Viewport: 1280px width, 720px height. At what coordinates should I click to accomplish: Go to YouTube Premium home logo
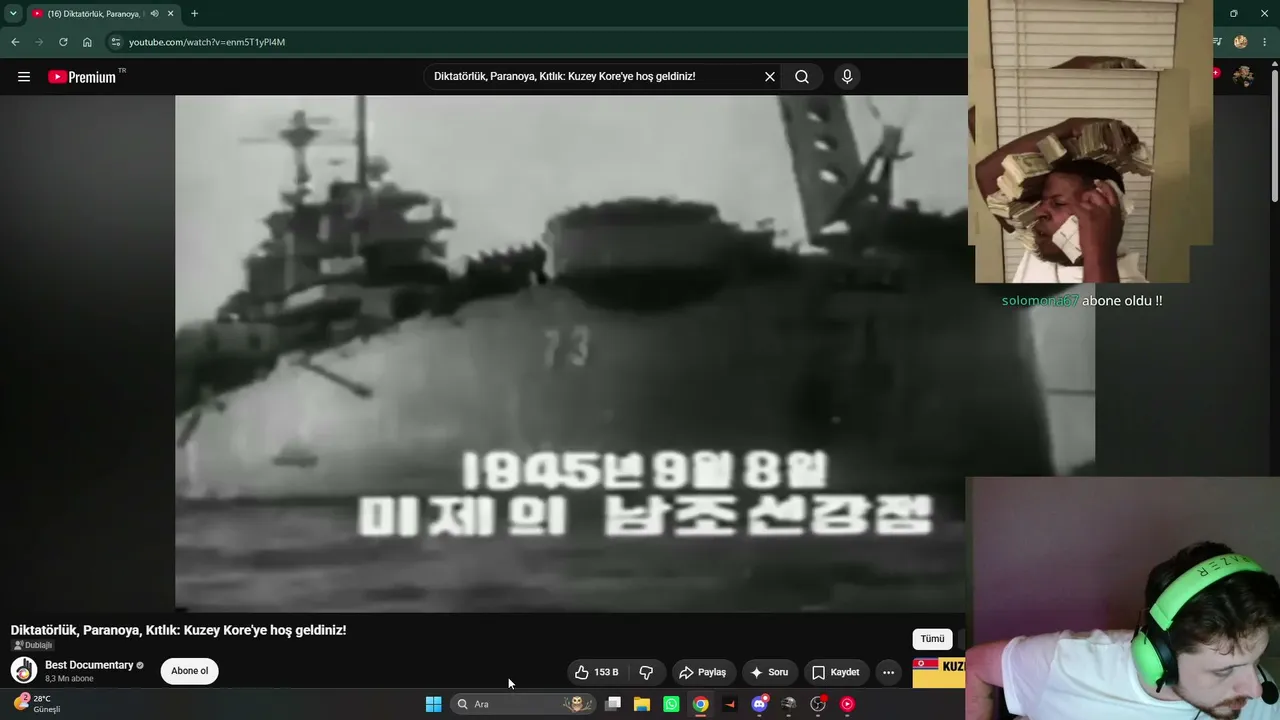pos(82,77)
